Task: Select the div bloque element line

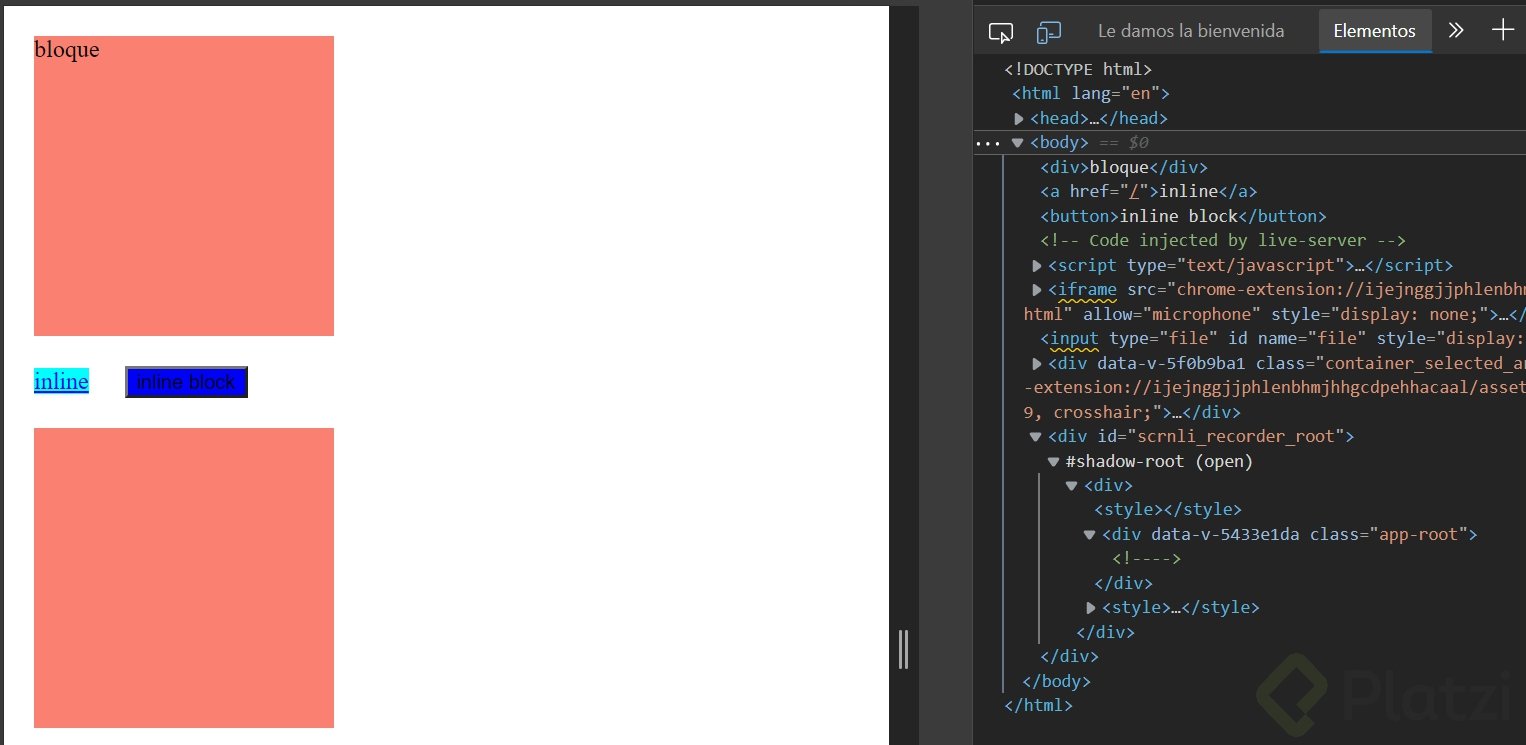Action: (1124, 168)
